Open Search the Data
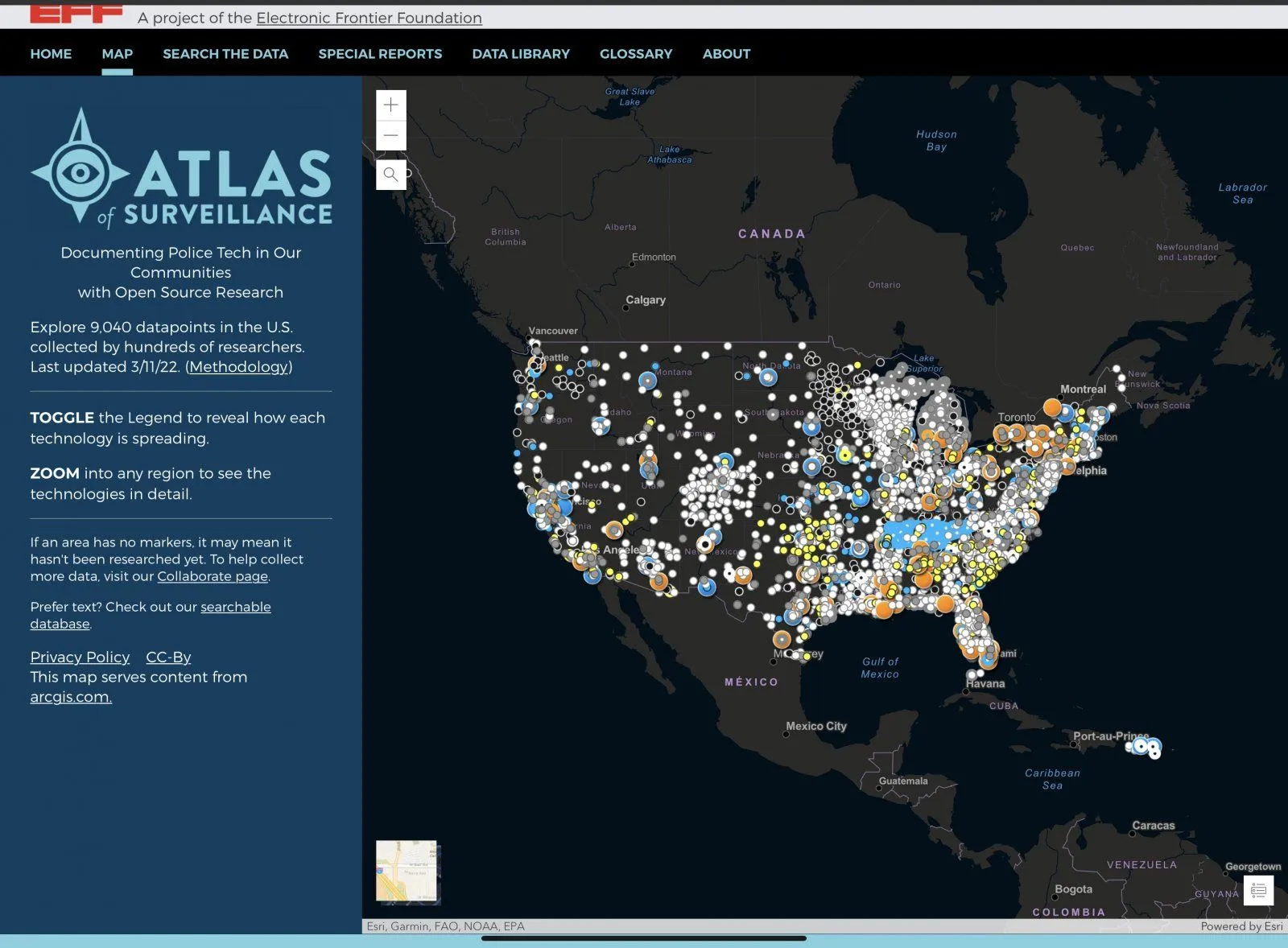The height and width of the screenshot is (948, 1288). tap(225, 54)
